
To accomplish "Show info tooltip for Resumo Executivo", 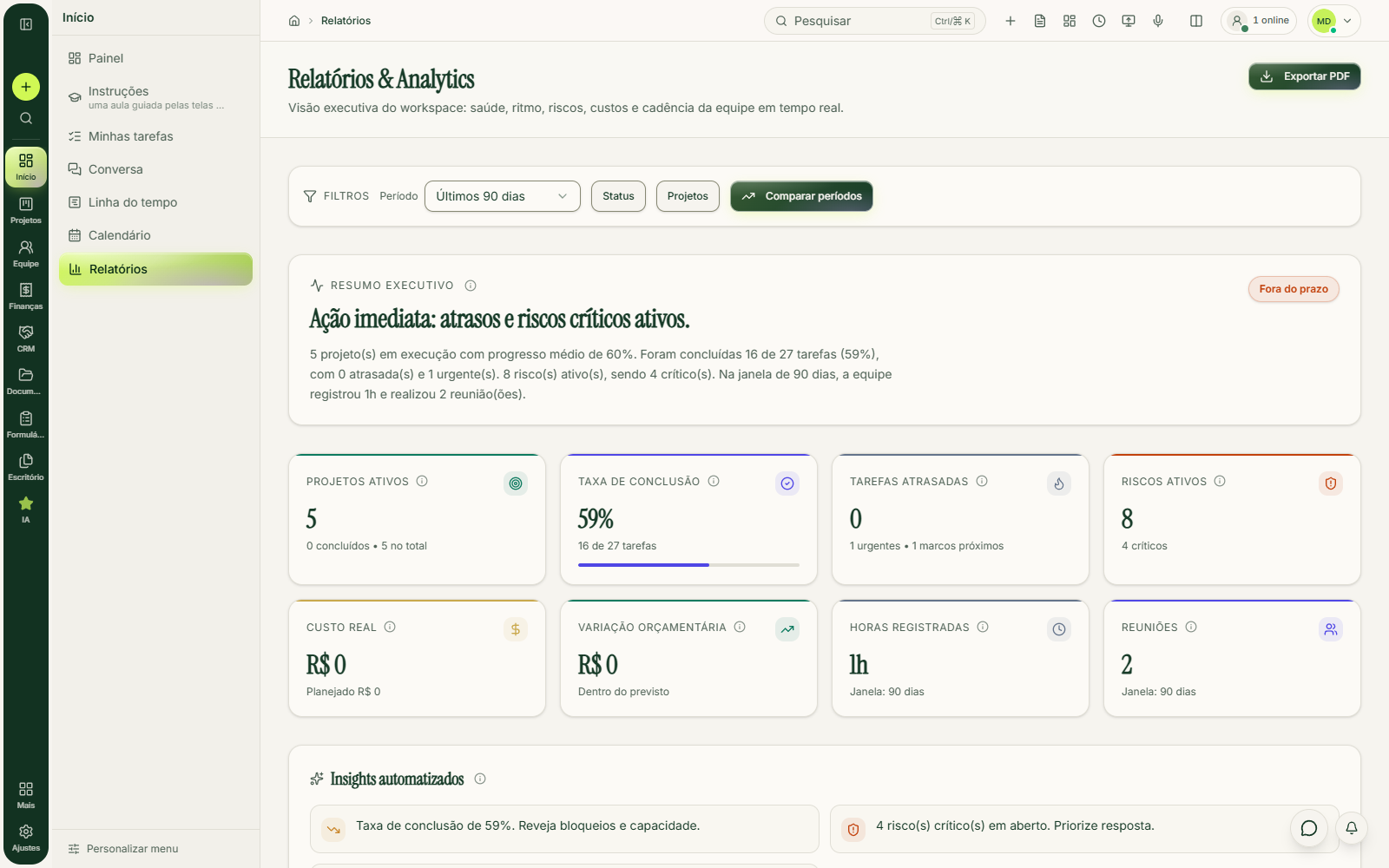I will click(x=471, y=286).
